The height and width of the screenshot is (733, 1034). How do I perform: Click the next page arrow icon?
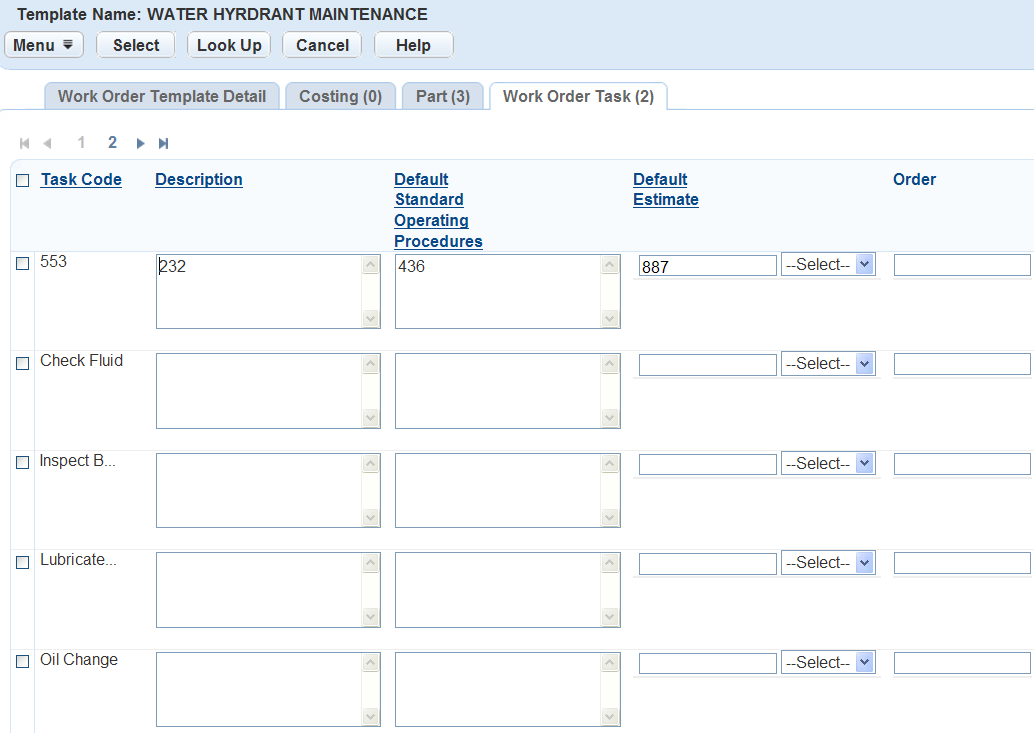pos(141,144)
